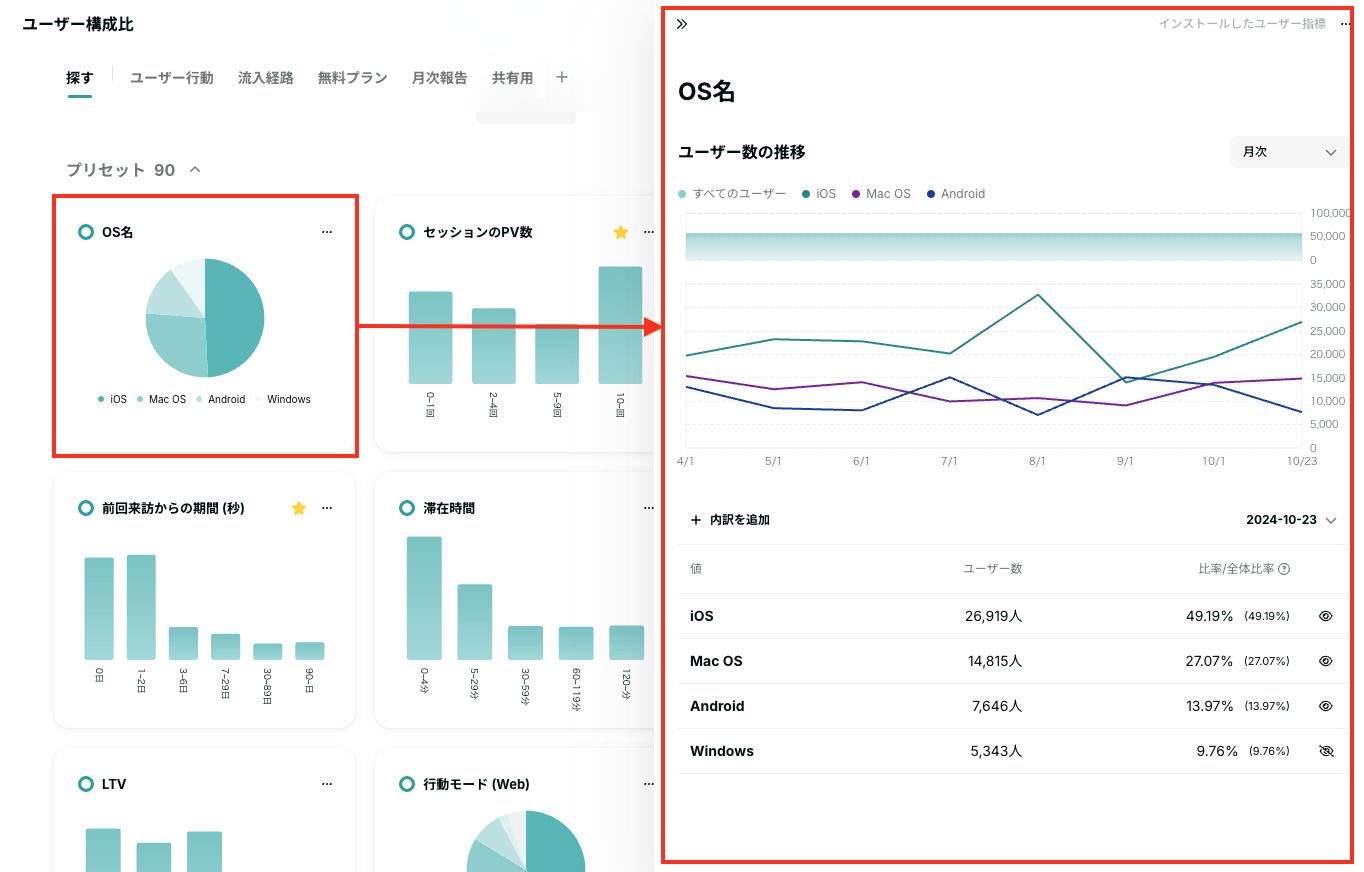Toggle すべてのユーザー series in chart legend
This screenshot has height=872, width=1364.
coord(732,194)
